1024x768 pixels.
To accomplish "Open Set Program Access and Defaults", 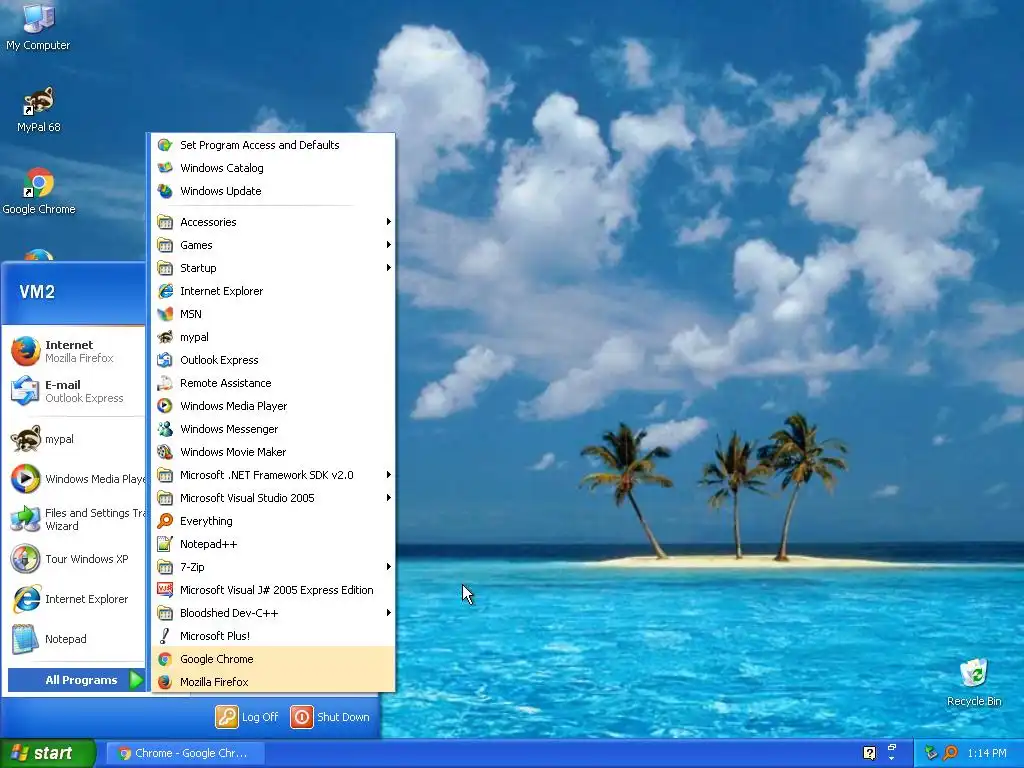I will click(x=273, y=145).
